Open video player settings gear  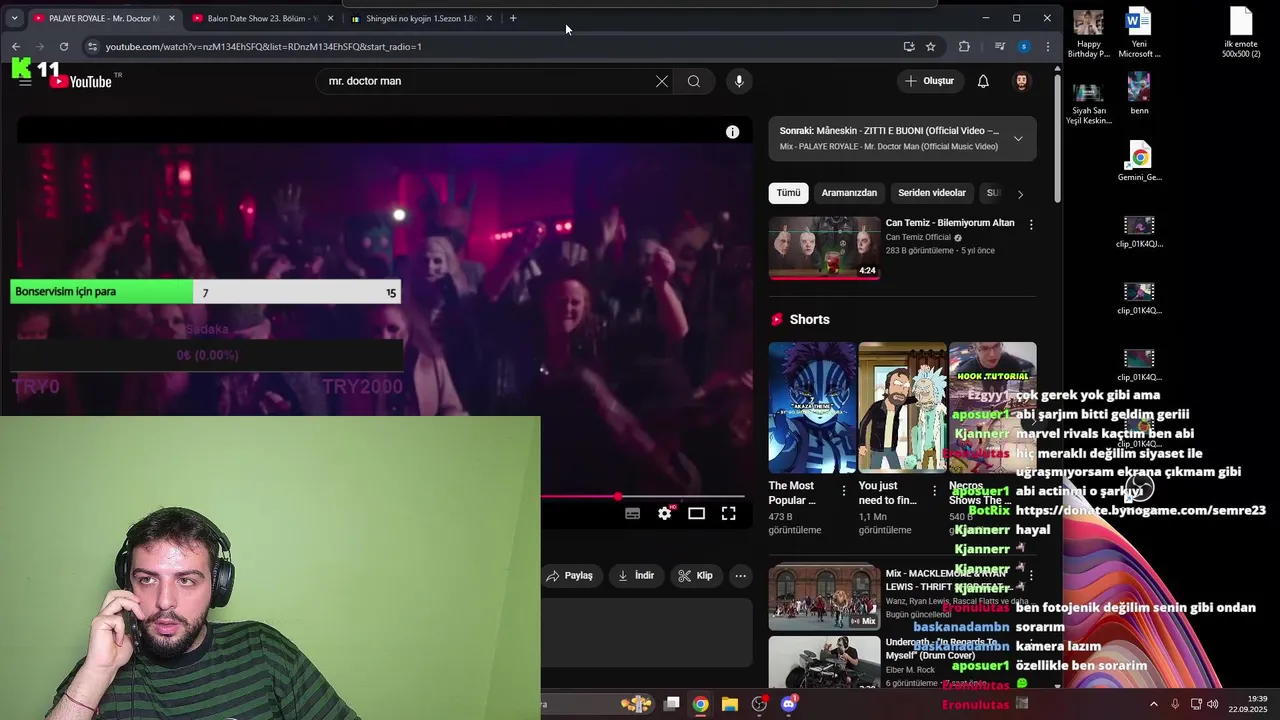point(665,513)
